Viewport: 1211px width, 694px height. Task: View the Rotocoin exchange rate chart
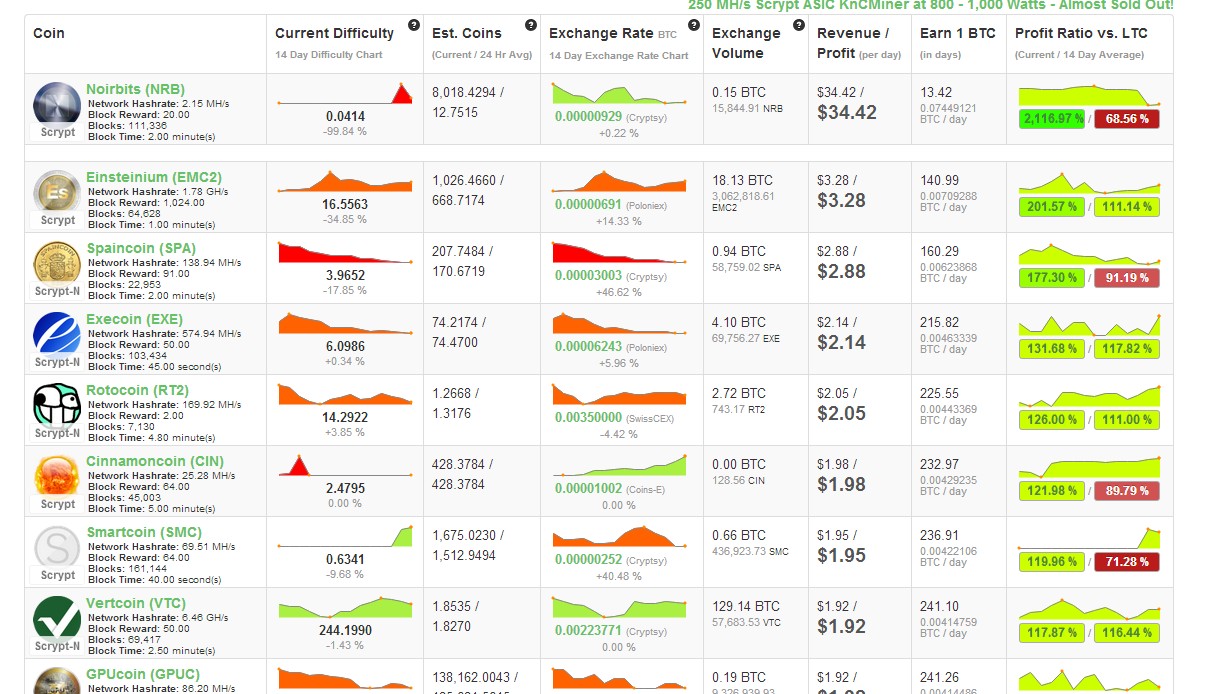click(x=620, y=394)
